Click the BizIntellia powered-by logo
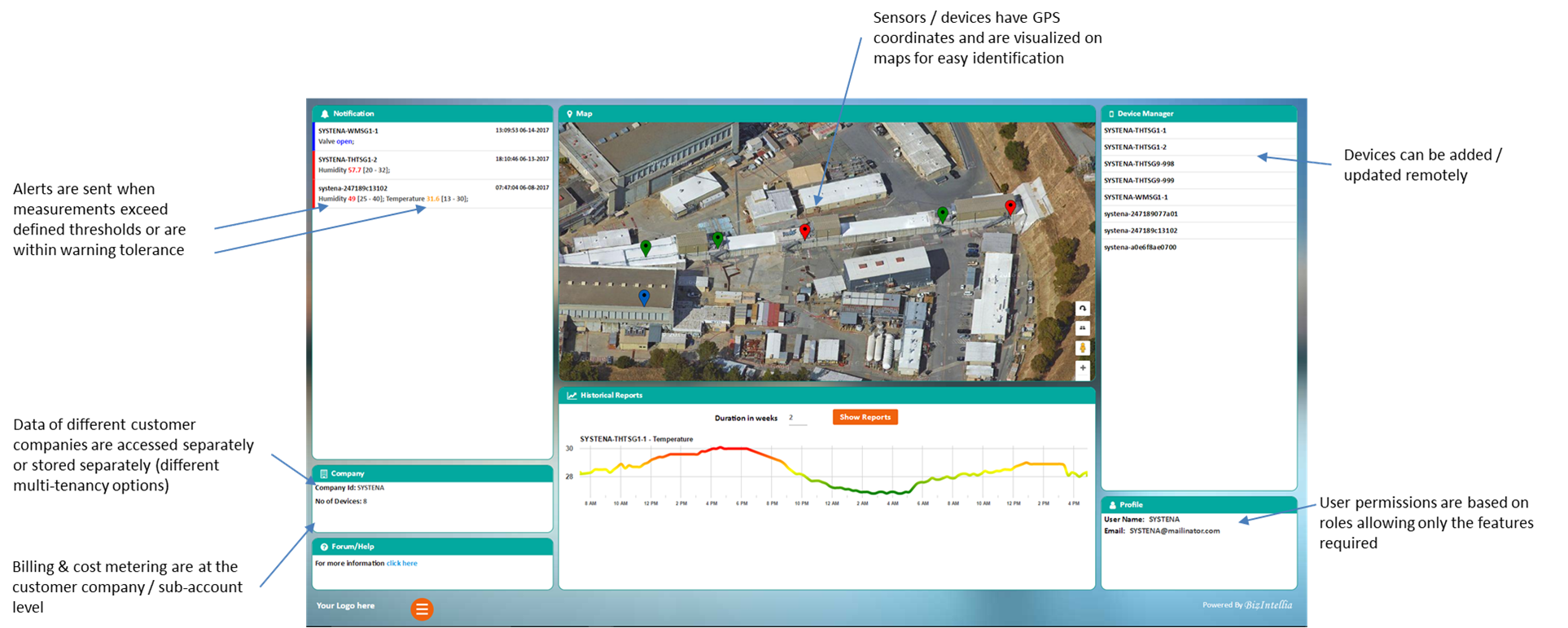The width and height of the screenshot is (1568, 628). pos(1268,605)
